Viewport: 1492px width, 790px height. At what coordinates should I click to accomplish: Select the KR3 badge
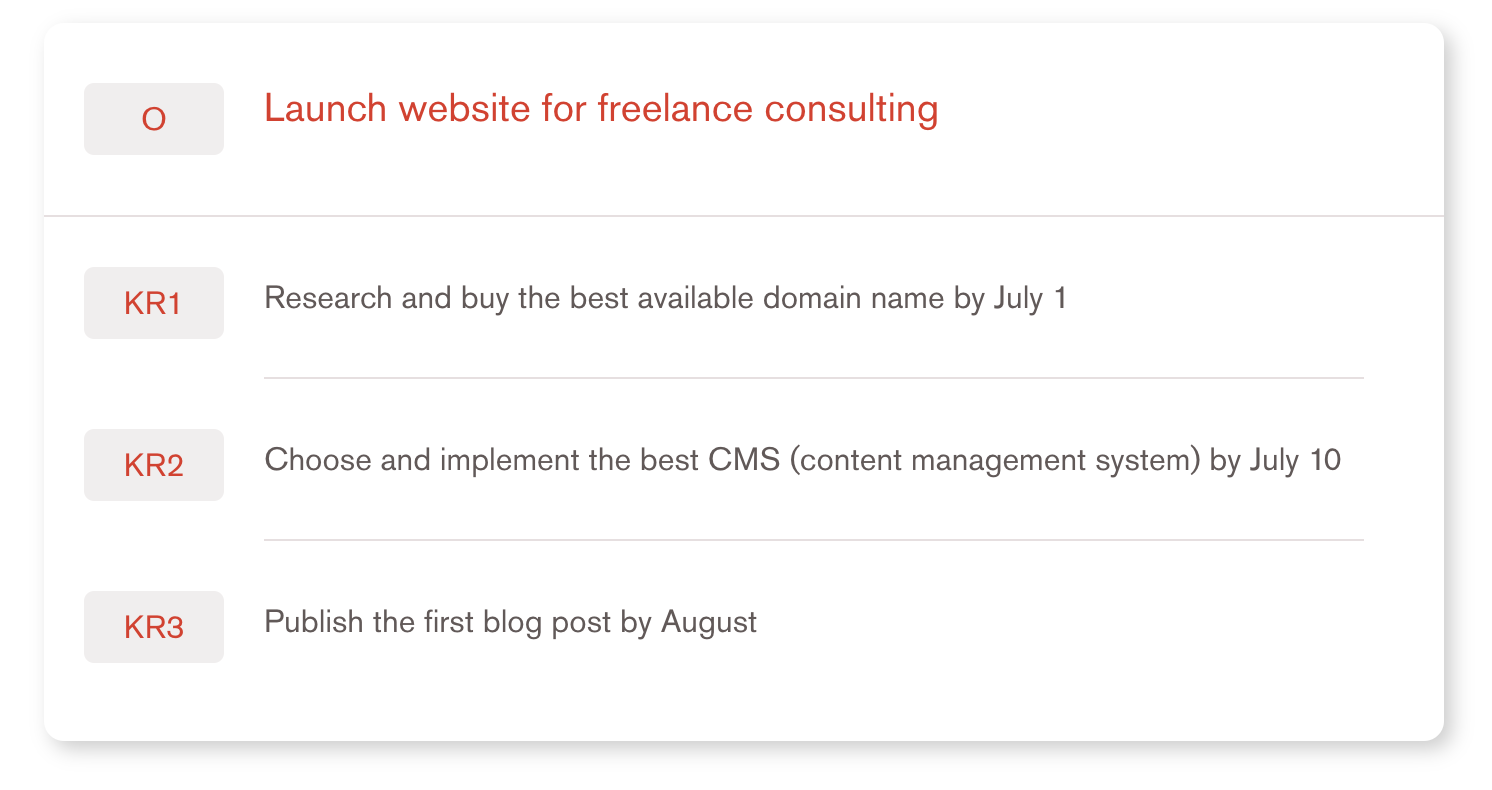click(154, 627)
